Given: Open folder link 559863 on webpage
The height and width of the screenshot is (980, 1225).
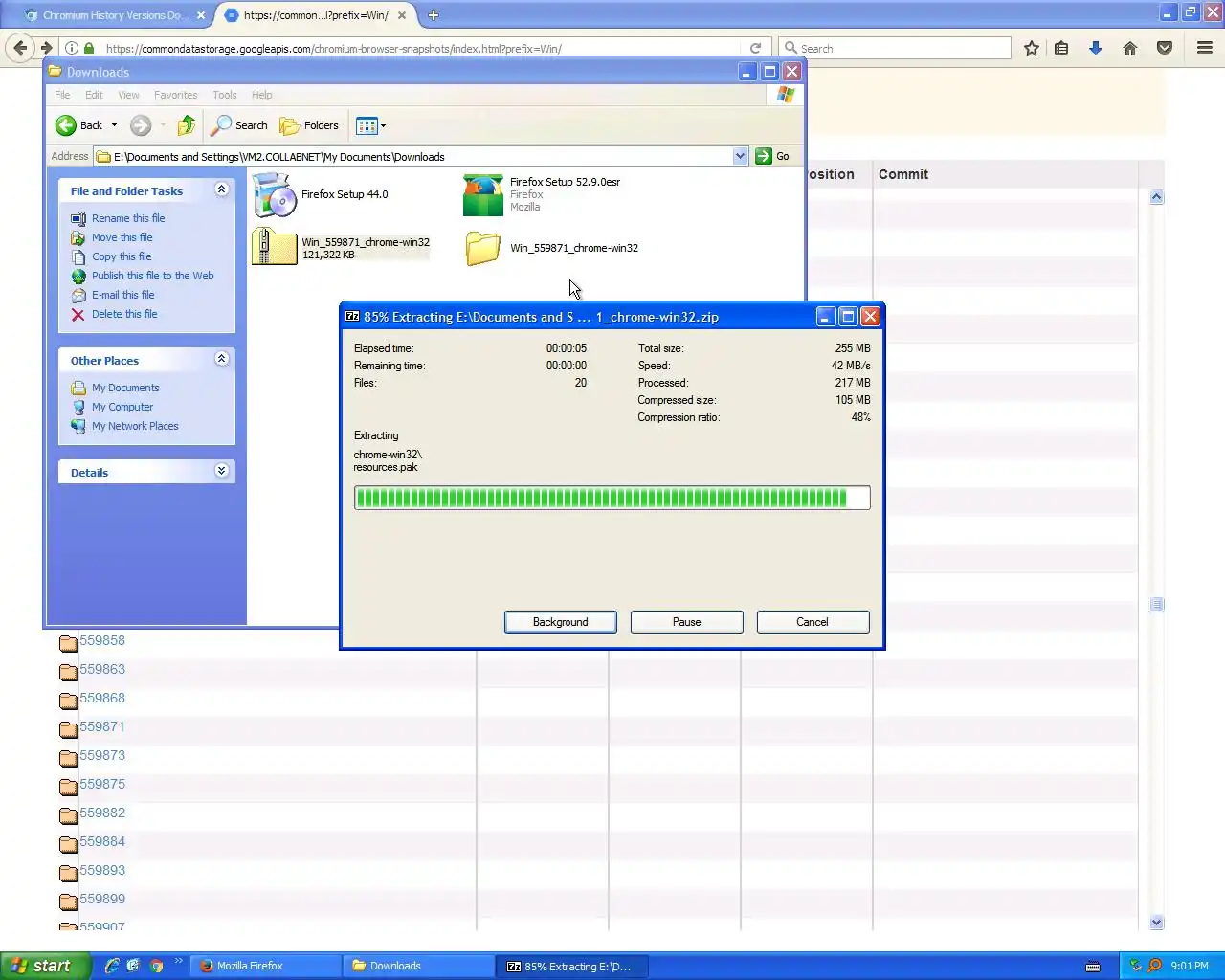Looking at the screenshot, I should tap(102, 670).
